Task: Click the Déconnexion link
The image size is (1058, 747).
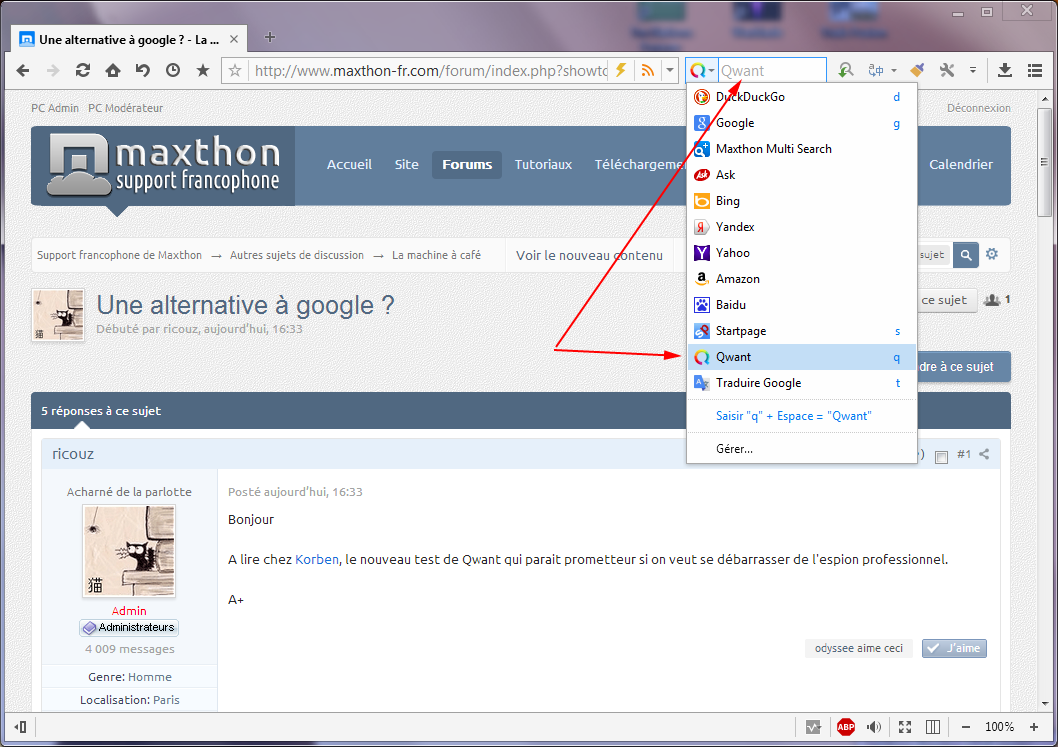Action: pos(978,108)
